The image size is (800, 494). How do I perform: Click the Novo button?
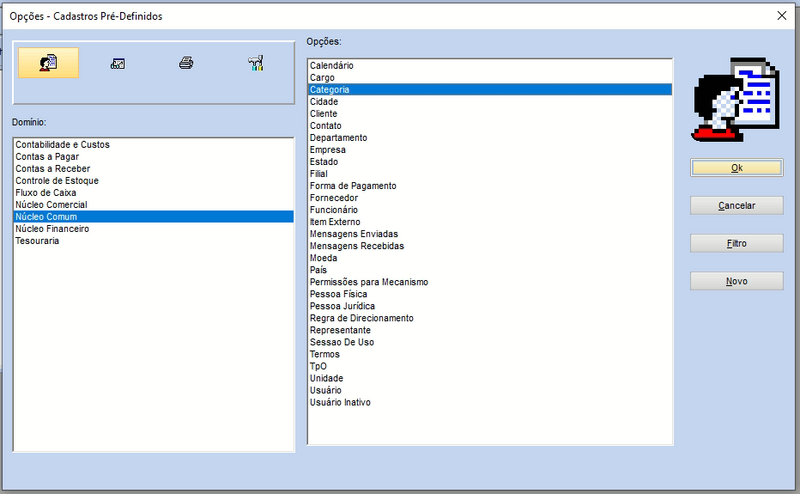(x=737, y=281)
